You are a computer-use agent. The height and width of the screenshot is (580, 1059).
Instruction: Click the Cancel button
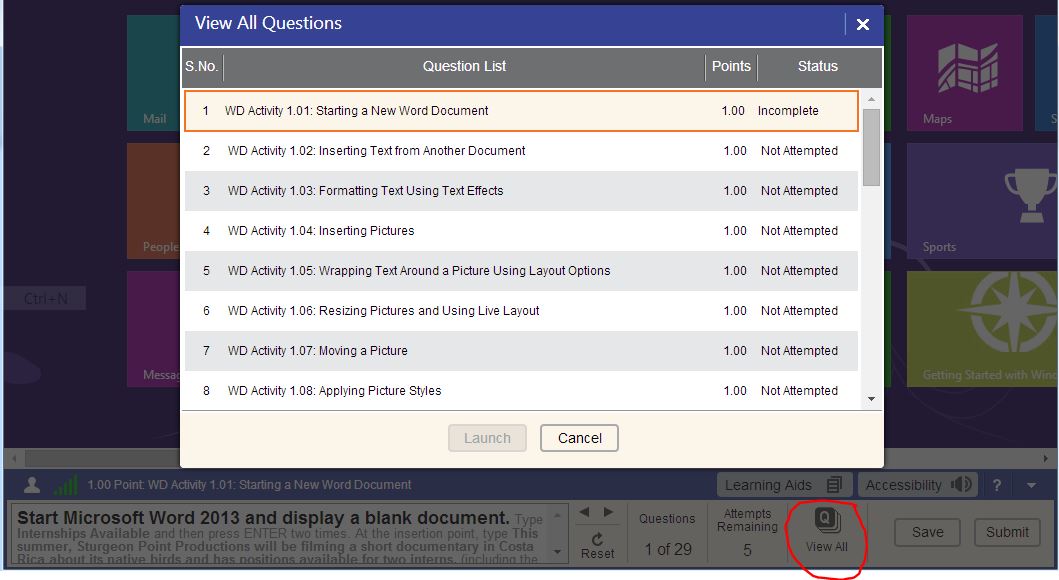[579, 438]
